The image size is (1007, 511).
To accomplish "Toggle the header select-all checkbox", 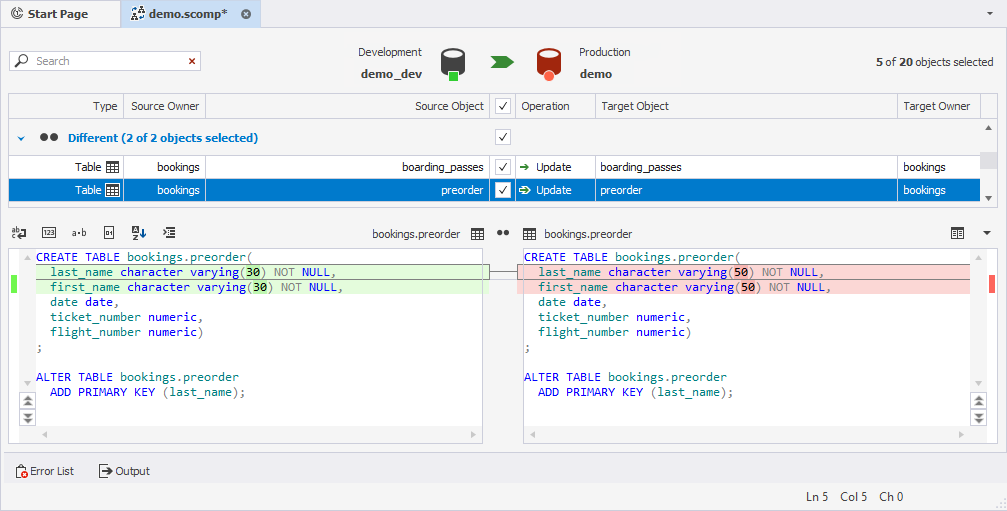I will [x=503, y=106].
